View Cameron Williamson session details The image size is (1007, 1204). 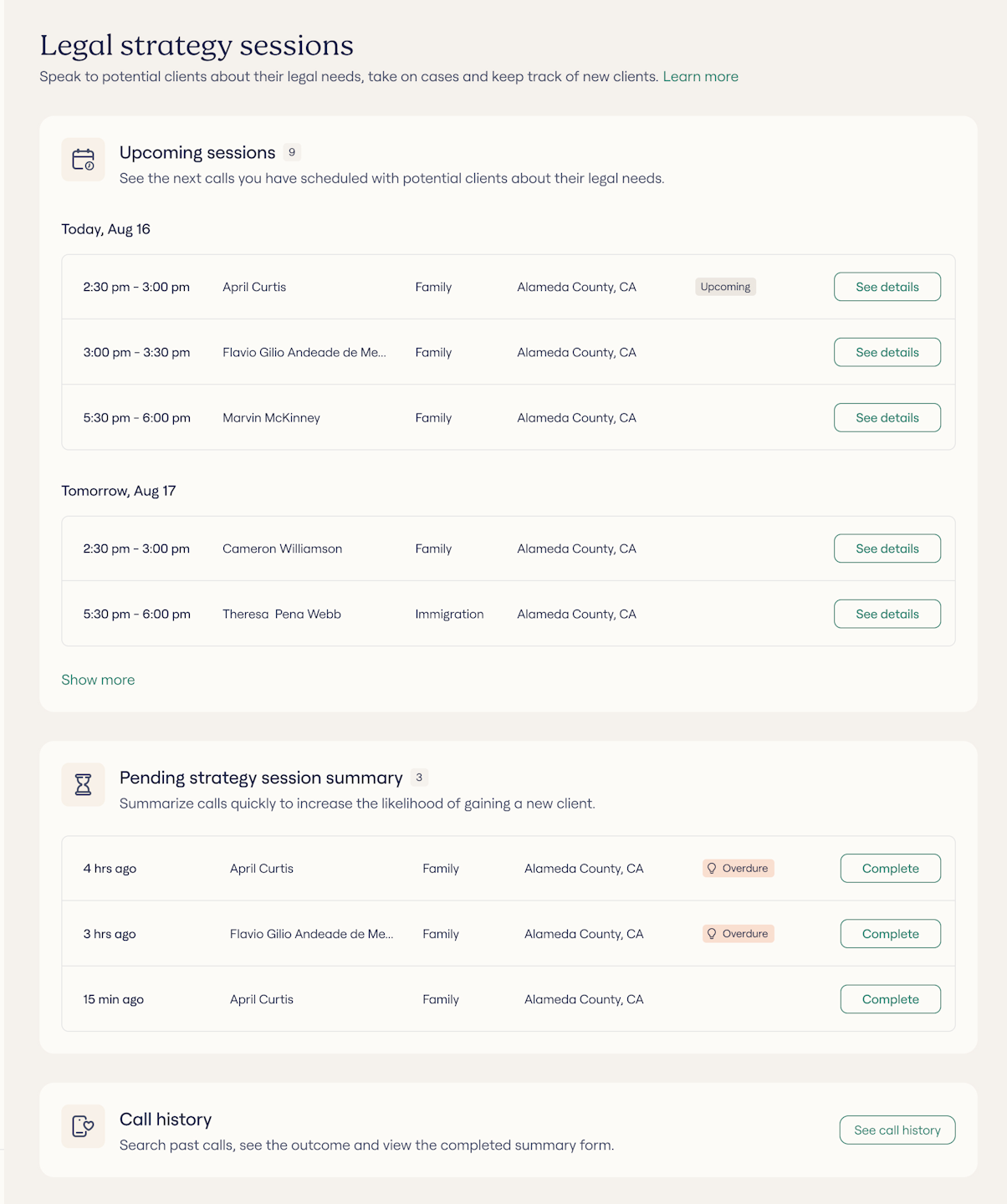click(887, 548)
